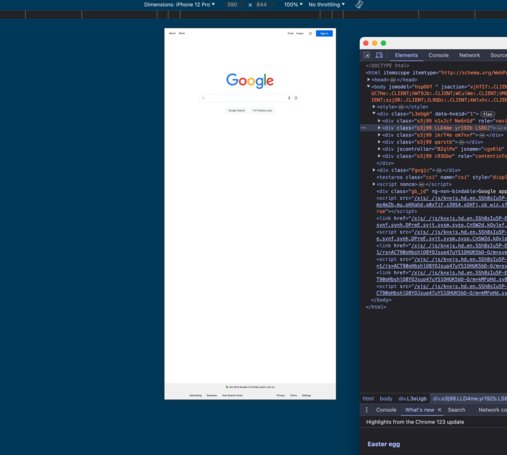
Task: Edit the device width value 390
Action: [x=232, y=4]
